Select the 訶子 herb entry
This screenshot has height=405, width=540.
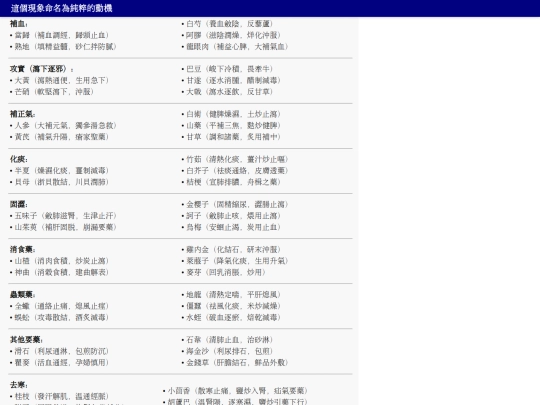pos(231,216)
